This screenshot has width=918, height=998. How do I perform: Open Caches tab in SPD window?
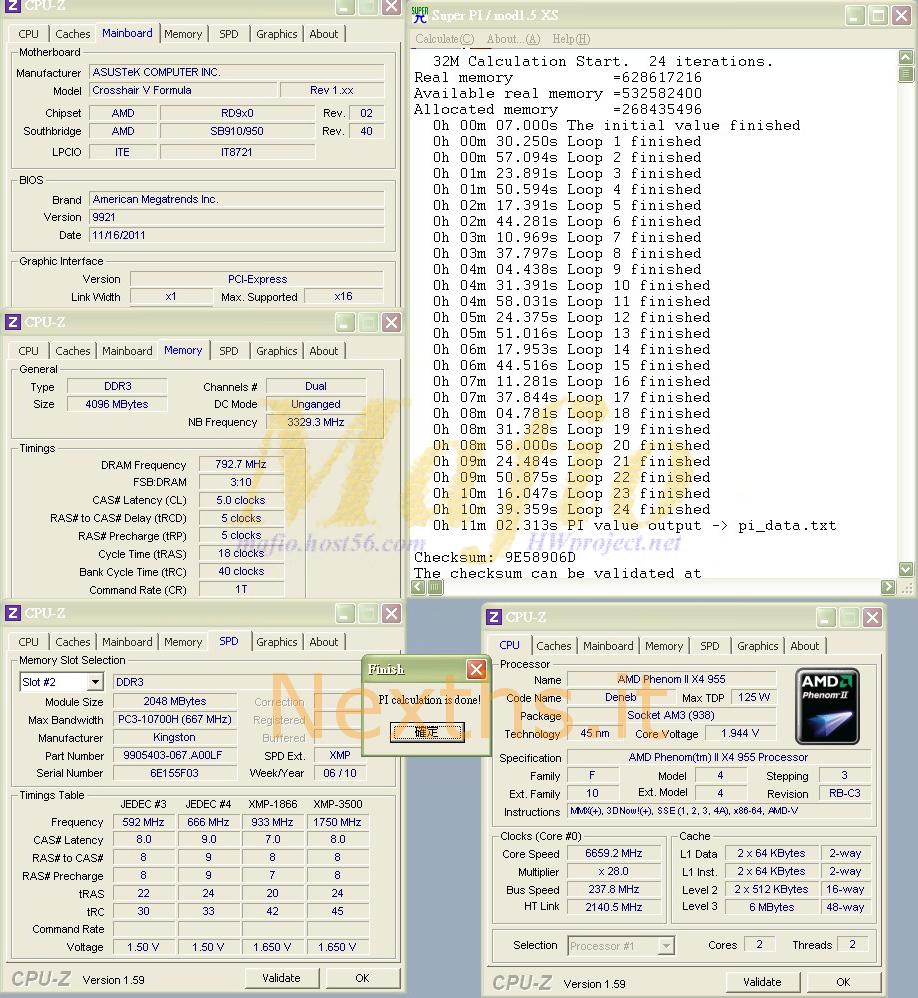click(x=73, y=642)
